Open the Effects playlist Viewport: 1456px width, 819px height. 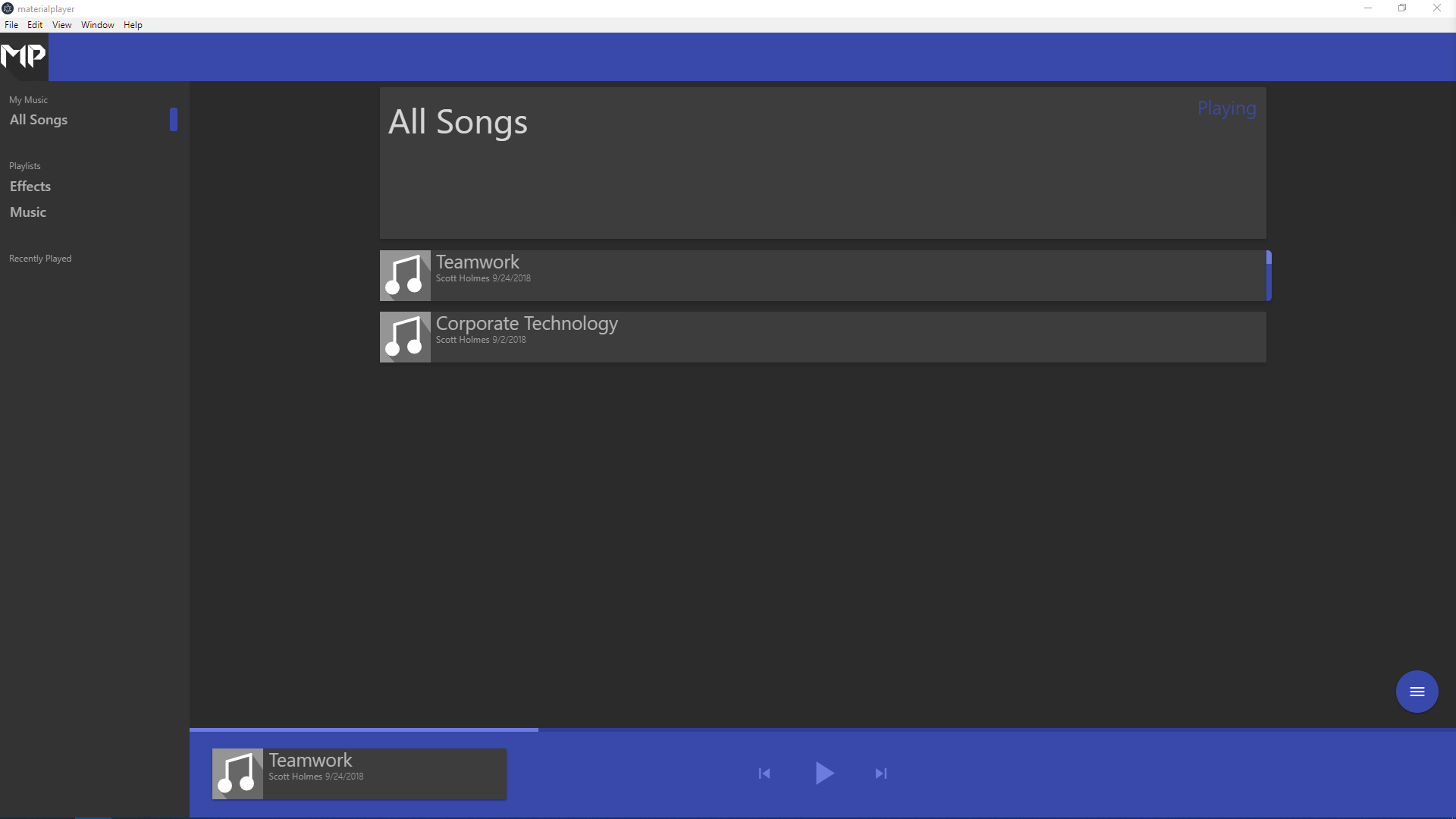point(30,187)
